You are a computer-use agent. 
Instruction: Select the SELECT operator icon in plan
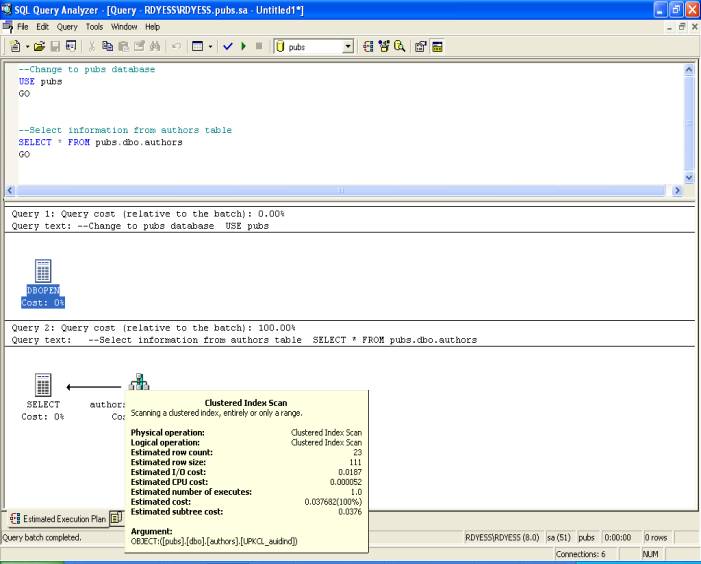42,385
